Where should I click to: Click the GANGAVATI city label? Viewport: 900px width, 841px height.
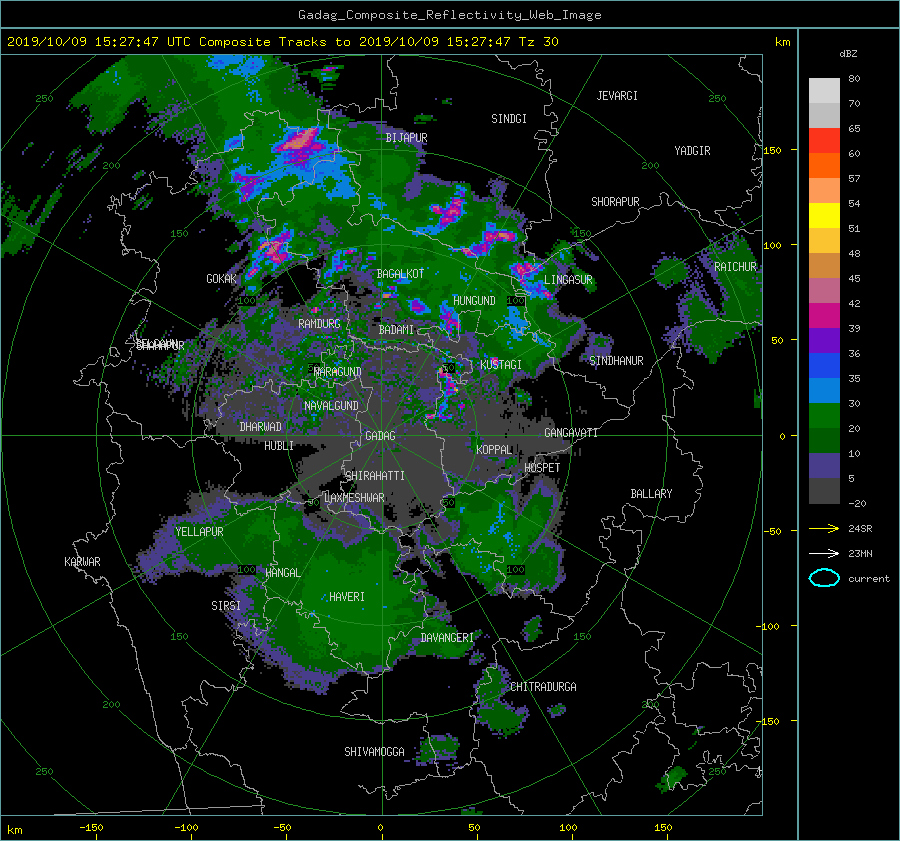point(571,432)
